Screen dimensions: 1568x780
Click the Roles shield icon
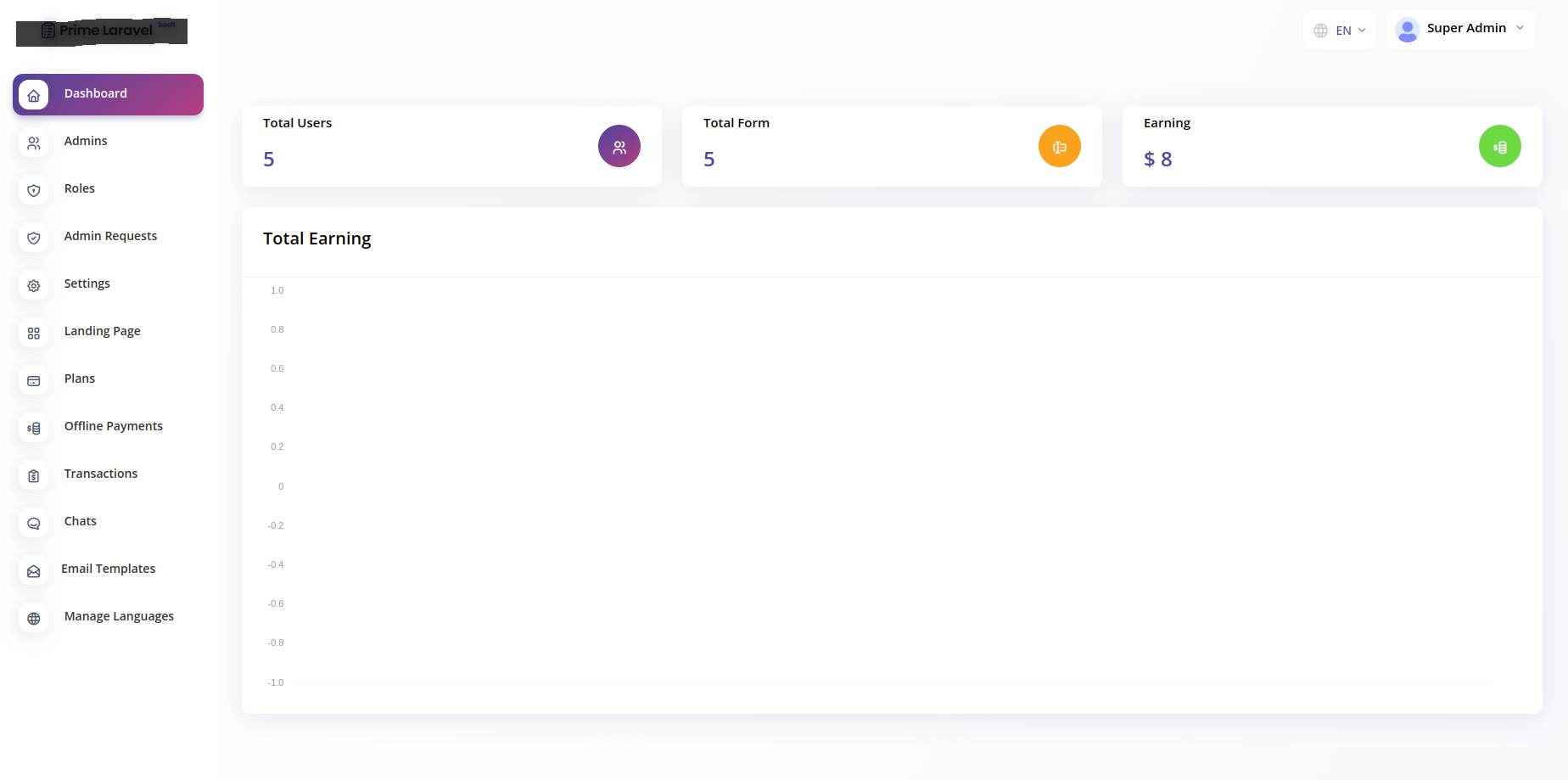[x=34, y=190]
